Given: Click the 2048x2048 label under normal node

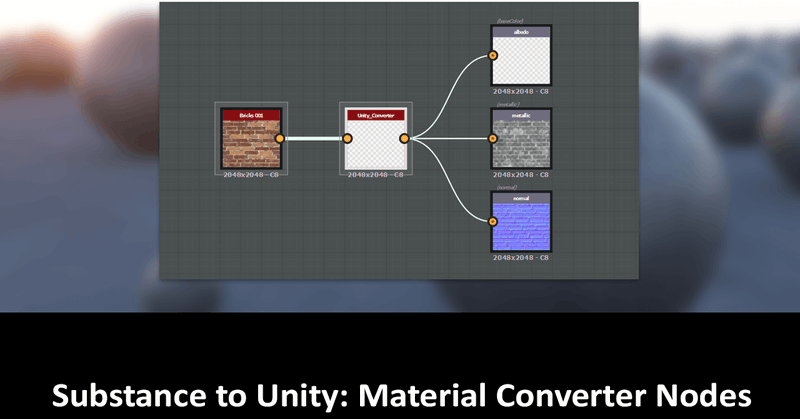Looking at the screenshot, I should tap(520, 258).
